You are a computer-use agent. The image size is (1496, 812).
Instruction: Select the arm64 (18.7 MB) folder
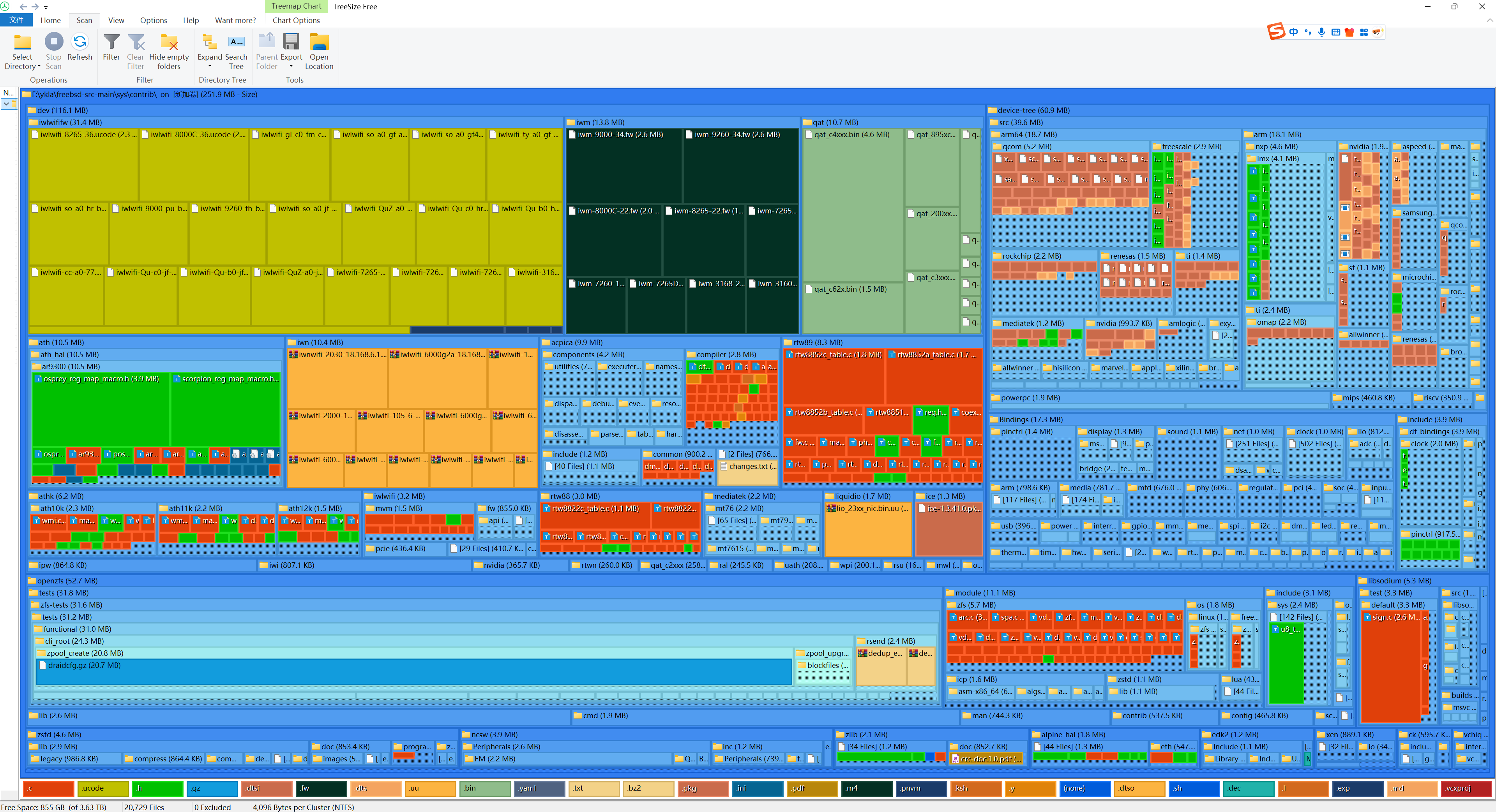pyautogui.click(x=1115, y=135)
